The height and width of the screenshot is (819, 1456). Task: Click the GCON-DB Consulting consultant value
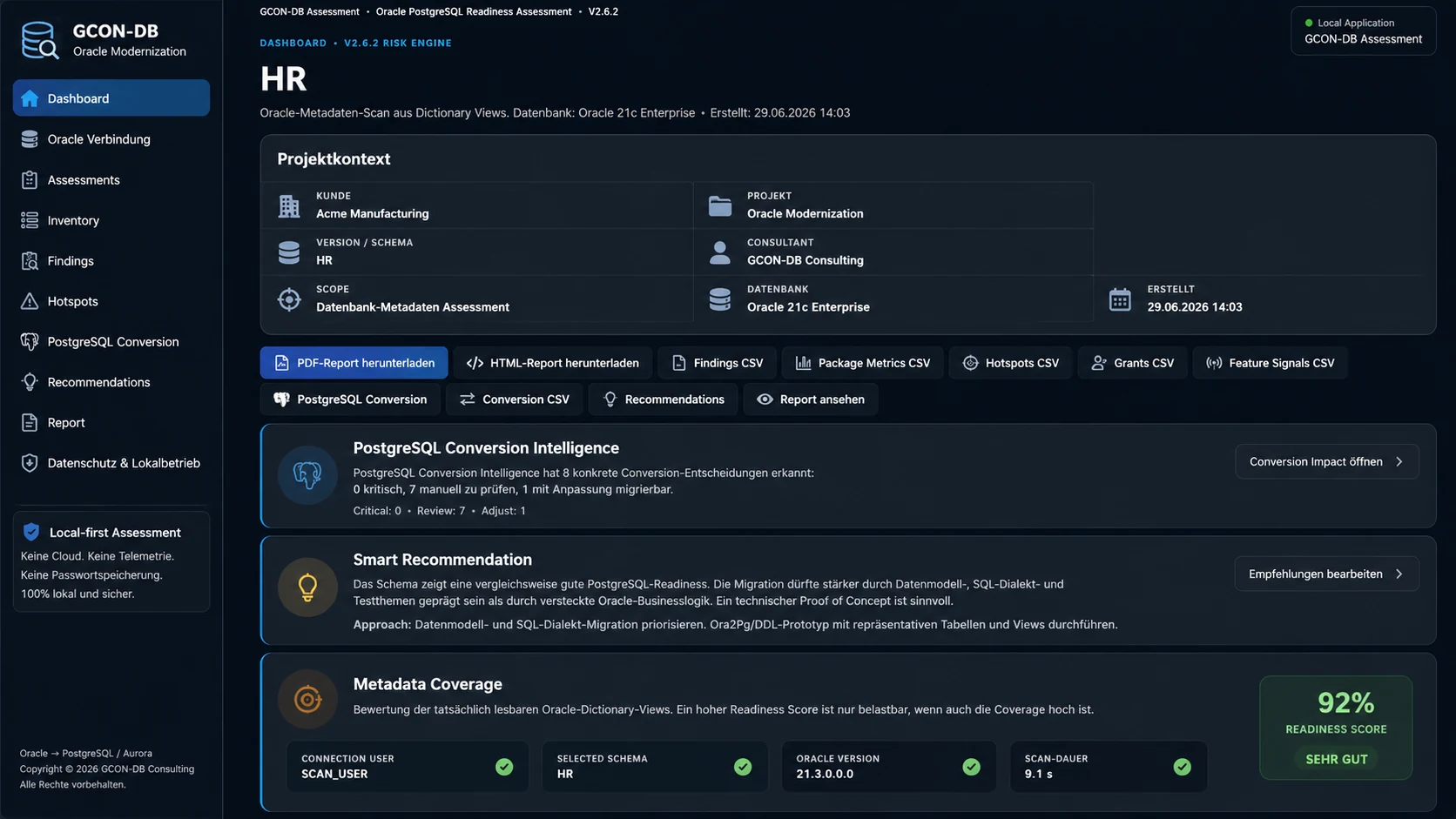pyautogui.click(x=806, y=260)
